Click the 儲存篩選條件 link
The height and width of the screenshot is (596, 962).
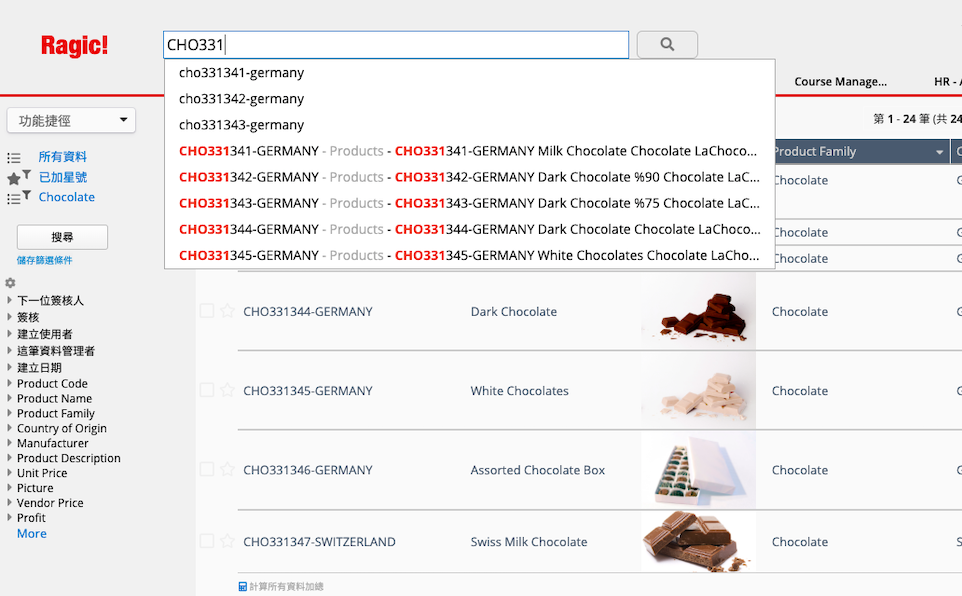[x=44, y=260]
